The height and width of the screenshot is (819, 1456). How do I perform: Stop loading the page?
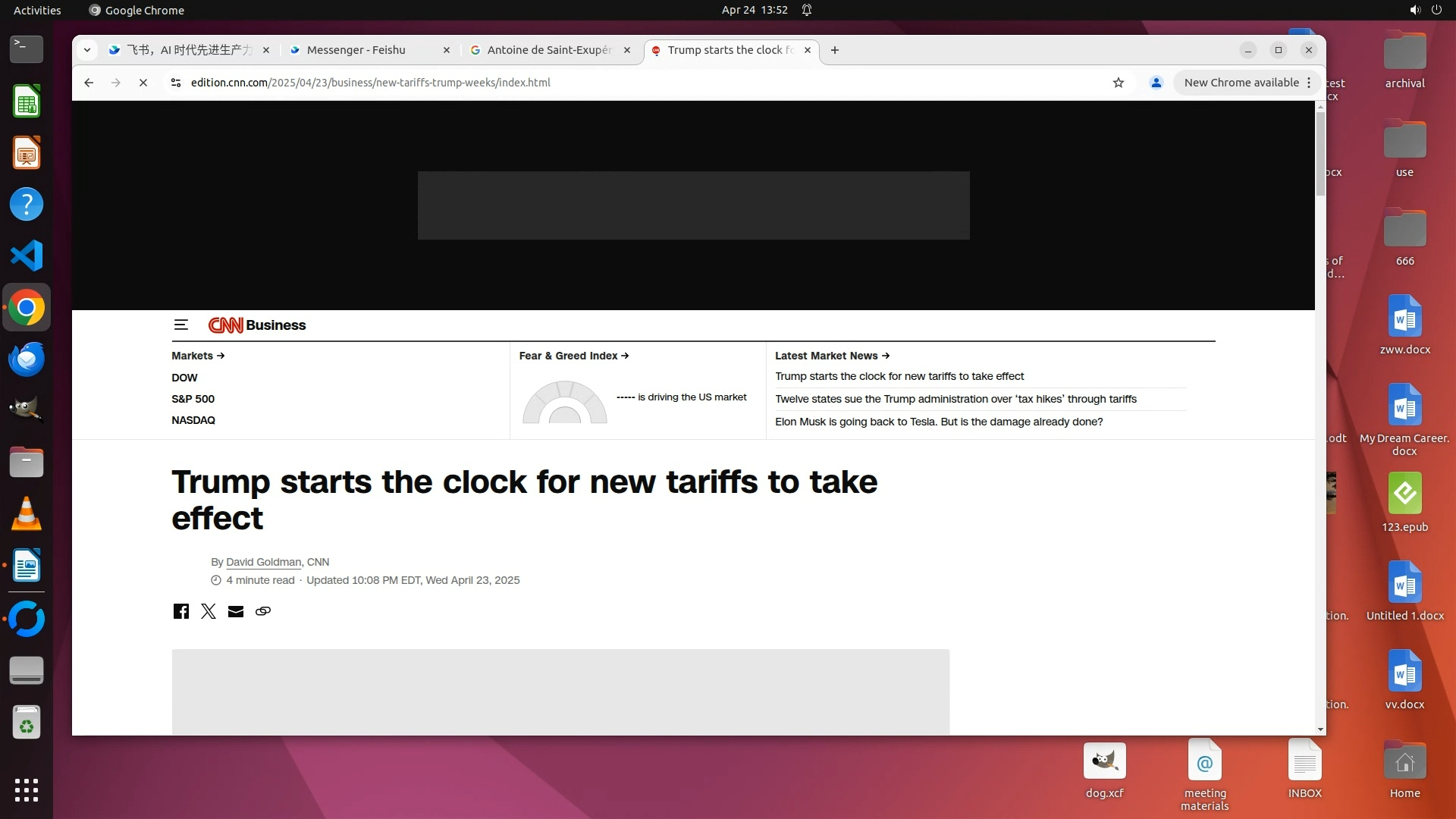pyautogui.click(x=143, y=83)
